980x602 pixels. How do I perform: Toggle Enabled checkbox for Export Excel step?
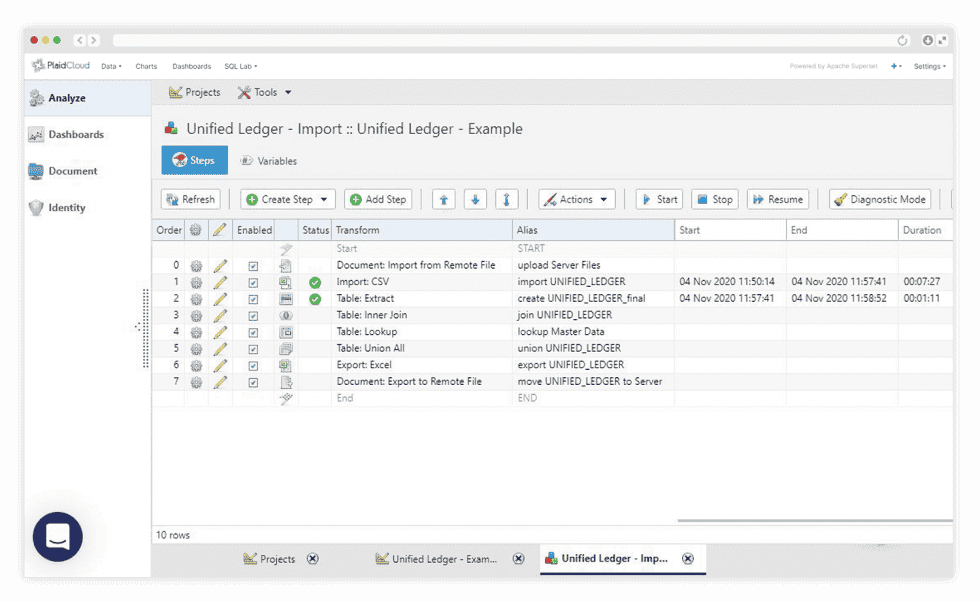click(x=253, y=365)
